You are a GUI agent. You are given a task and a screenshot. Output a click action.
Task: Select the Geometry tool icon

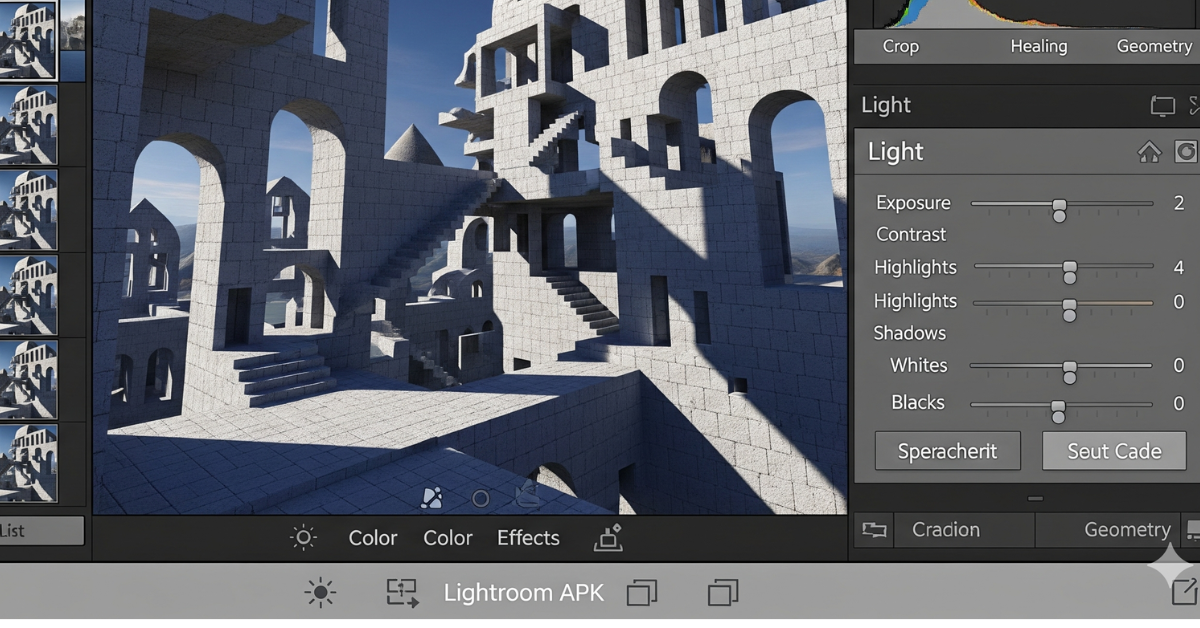(1154, 46)
